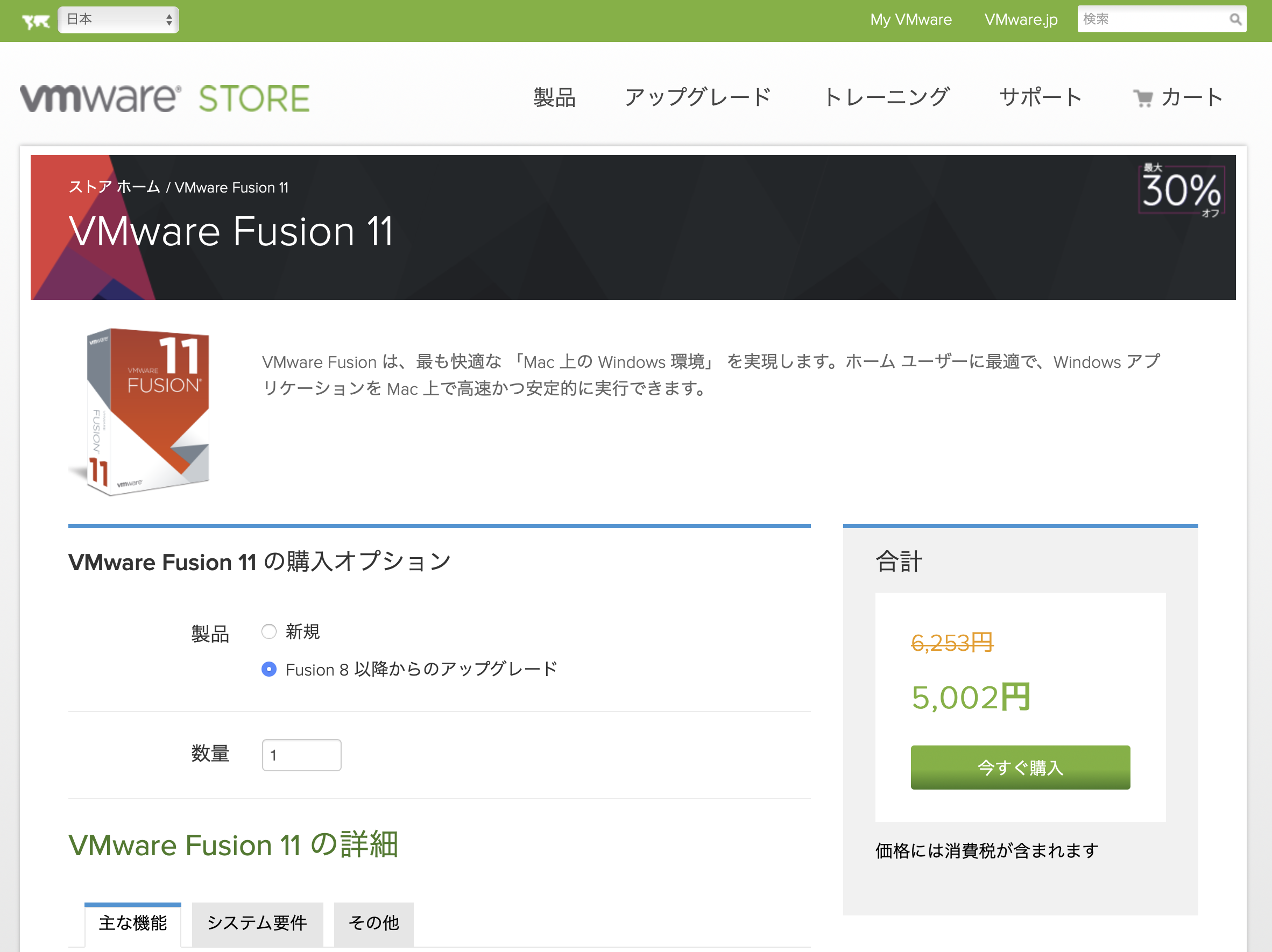
Task: Click the VMware Store logo
Action: point(165,98)
